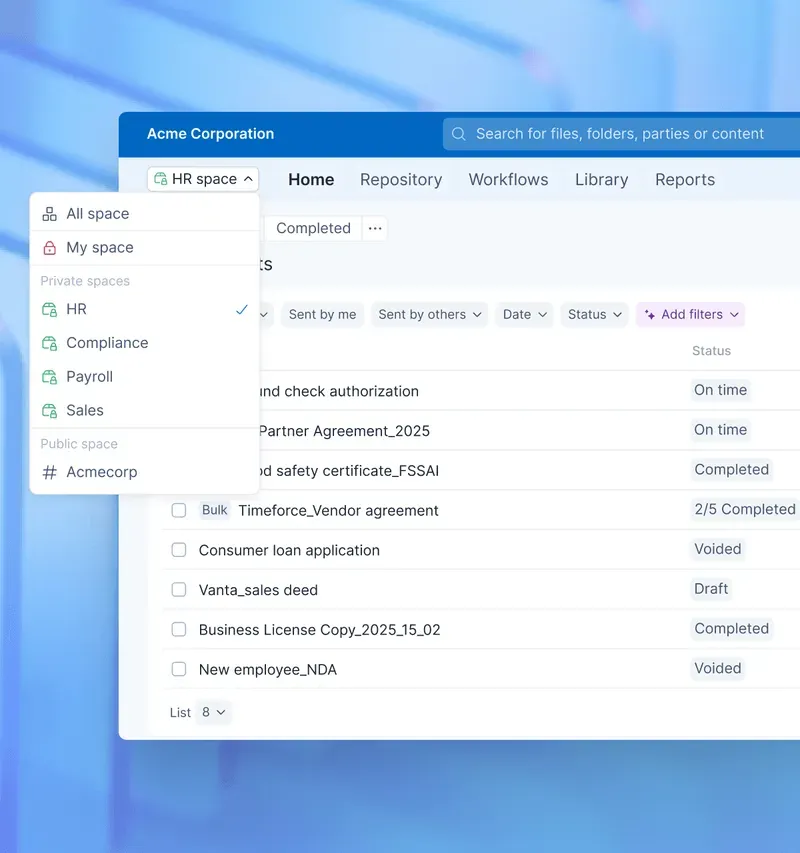Viewport: 800px width, 853px height.
Task: Check the checkbox for New employee_NDA
Action: [179, 668]
